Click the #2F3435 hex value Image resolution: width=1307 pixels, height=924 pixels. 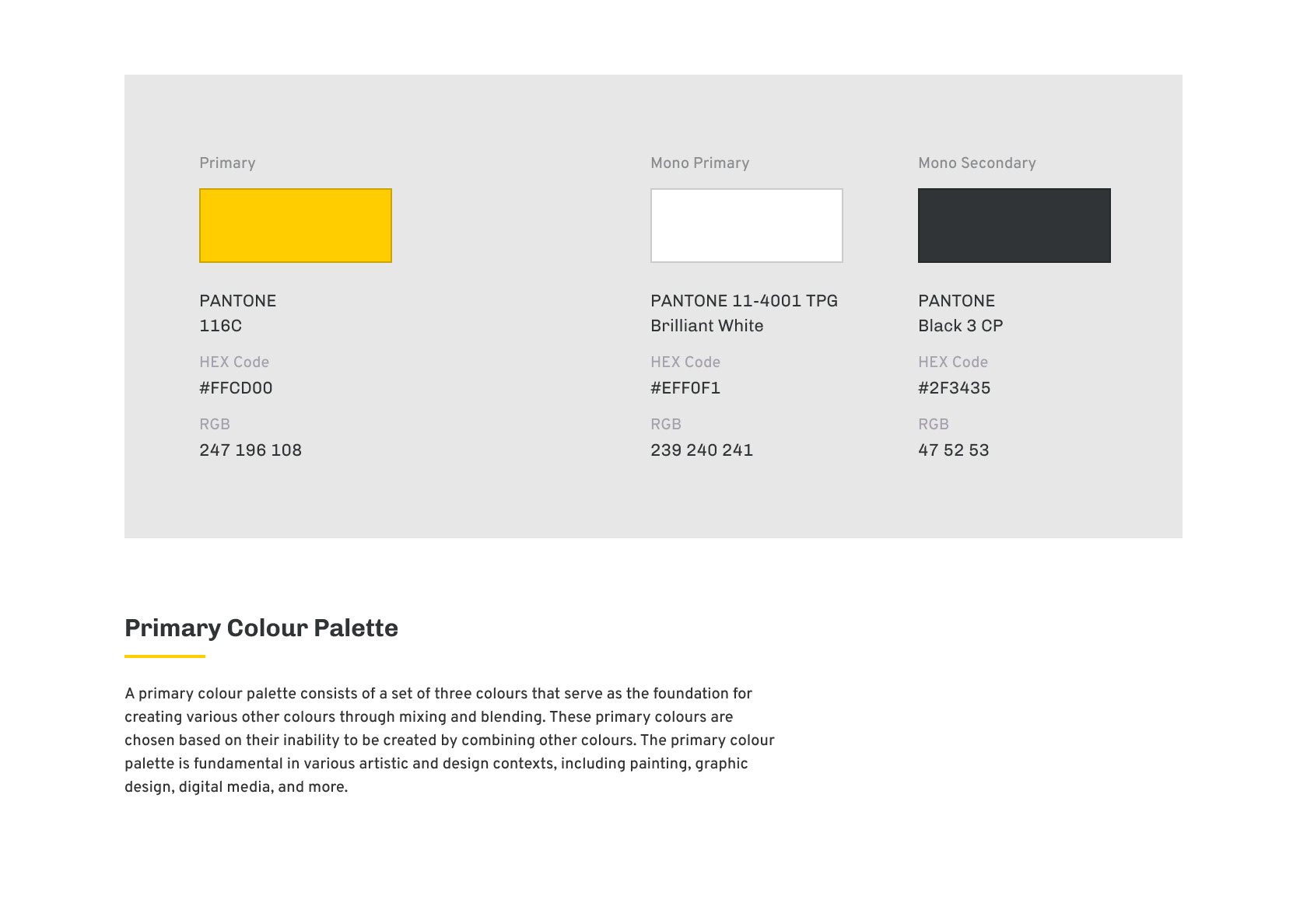[955, 388]
